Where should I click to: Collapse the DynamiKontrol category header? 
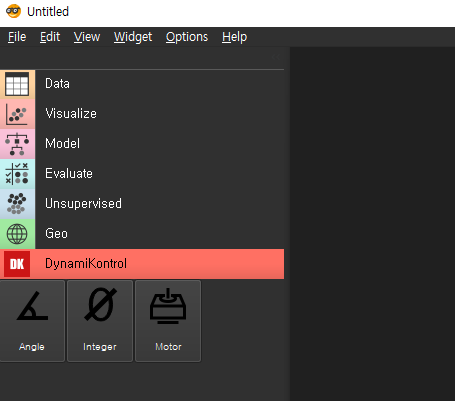(x=142, y=264)
